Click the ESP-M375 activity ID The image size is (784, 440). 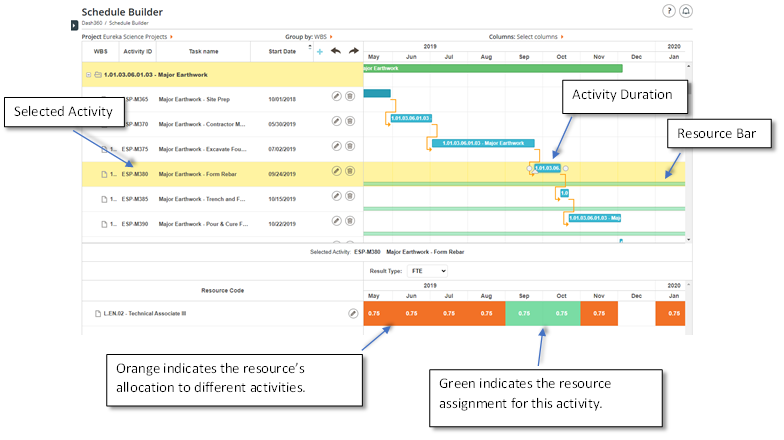pos(135,150)
